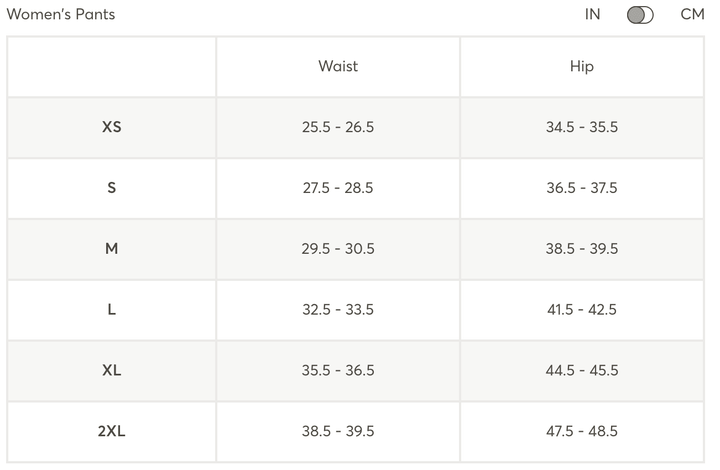720x470 pixels.
Task: Select the XS size row label
Action: click(x=112, y=128)
